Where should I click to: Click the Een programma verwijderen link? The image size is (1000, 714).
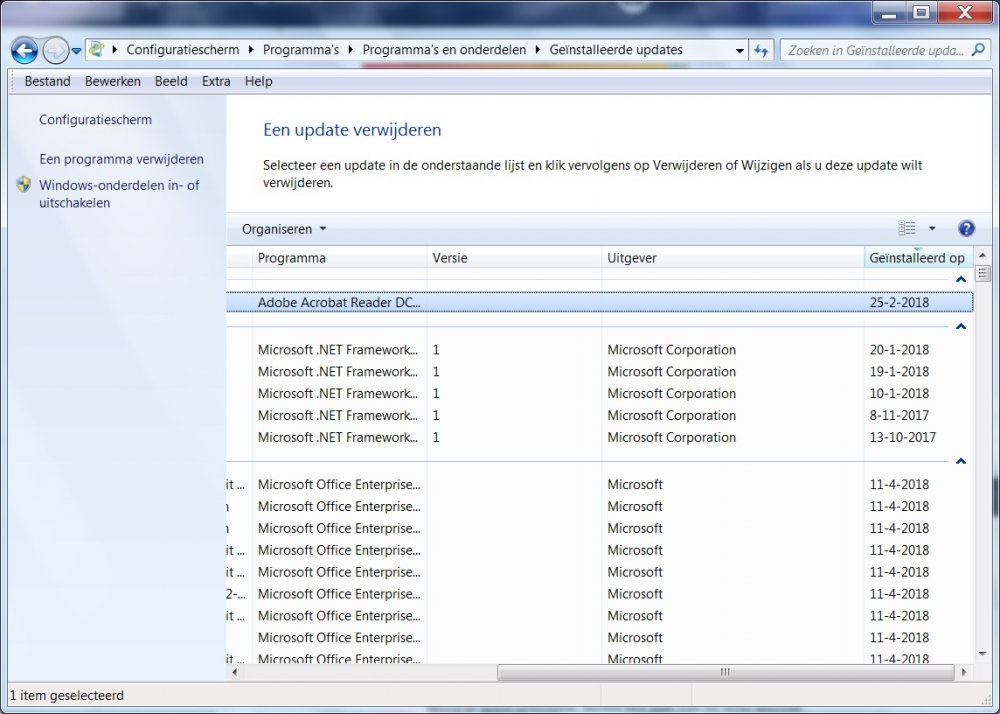coord(121,159)
